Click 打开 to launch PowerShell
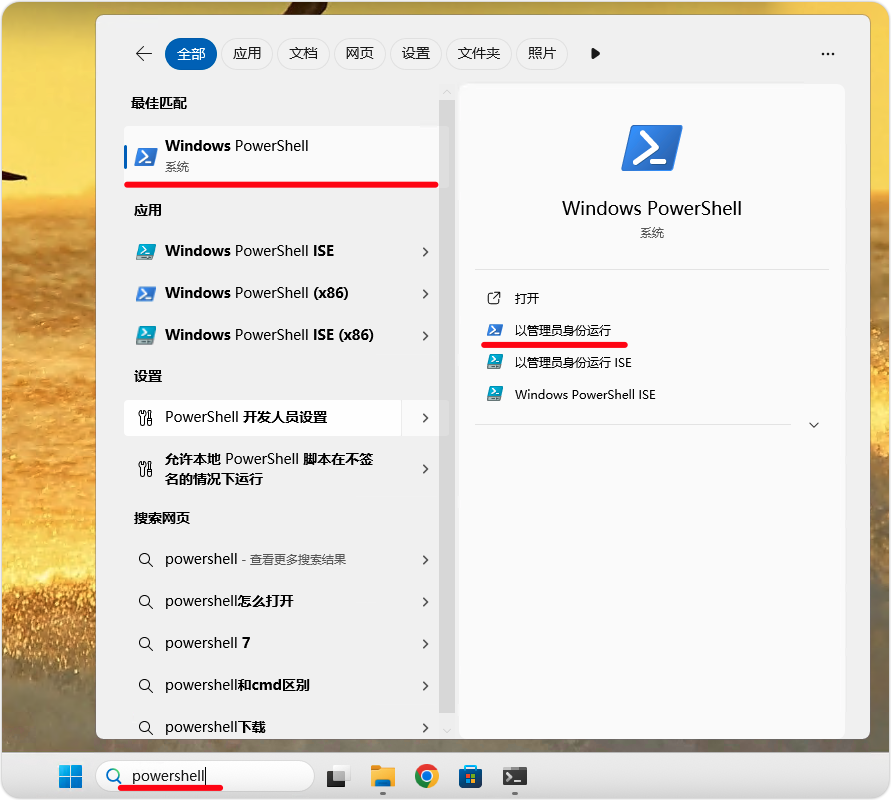This screenshot has width=891, height=800. pos(527,298)
